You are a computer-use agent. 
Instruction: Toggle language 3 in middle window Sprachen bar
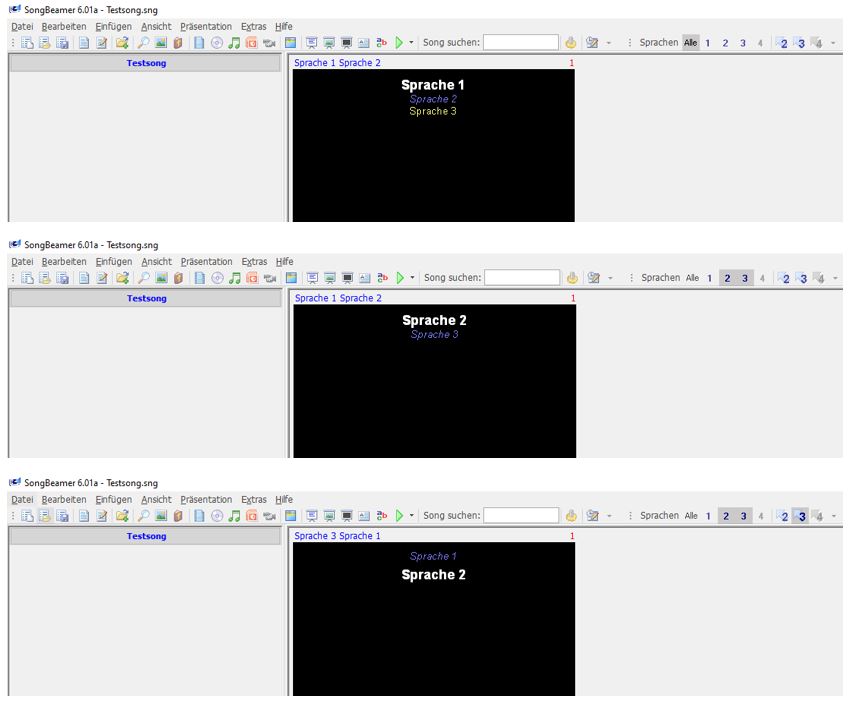point(745,278)
